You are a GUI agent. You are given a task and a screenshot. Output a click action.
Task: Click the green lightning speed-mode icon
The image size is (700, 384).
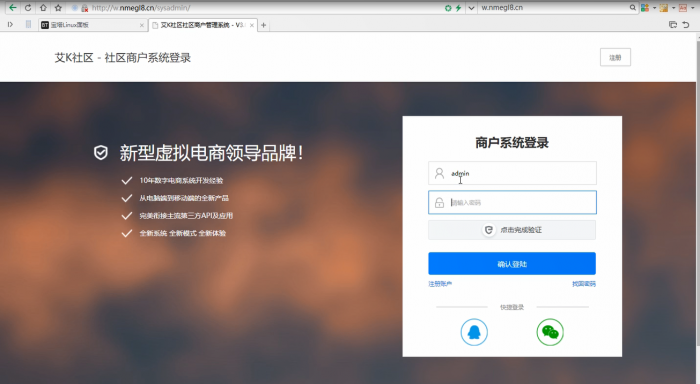(x=458, y=8)
